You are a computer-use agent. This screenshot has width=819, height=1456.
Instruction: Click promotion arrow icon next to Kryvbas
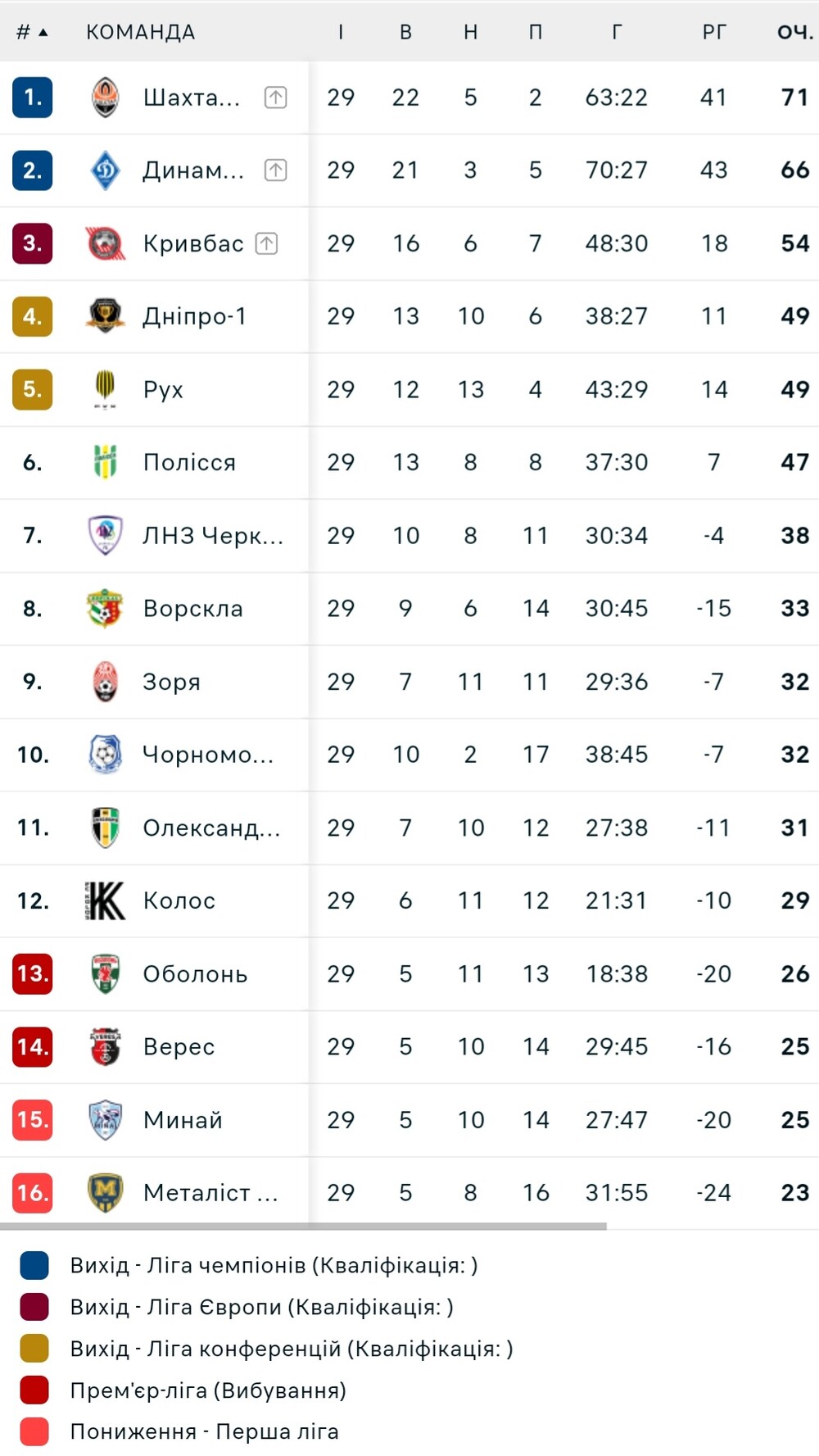267,243
